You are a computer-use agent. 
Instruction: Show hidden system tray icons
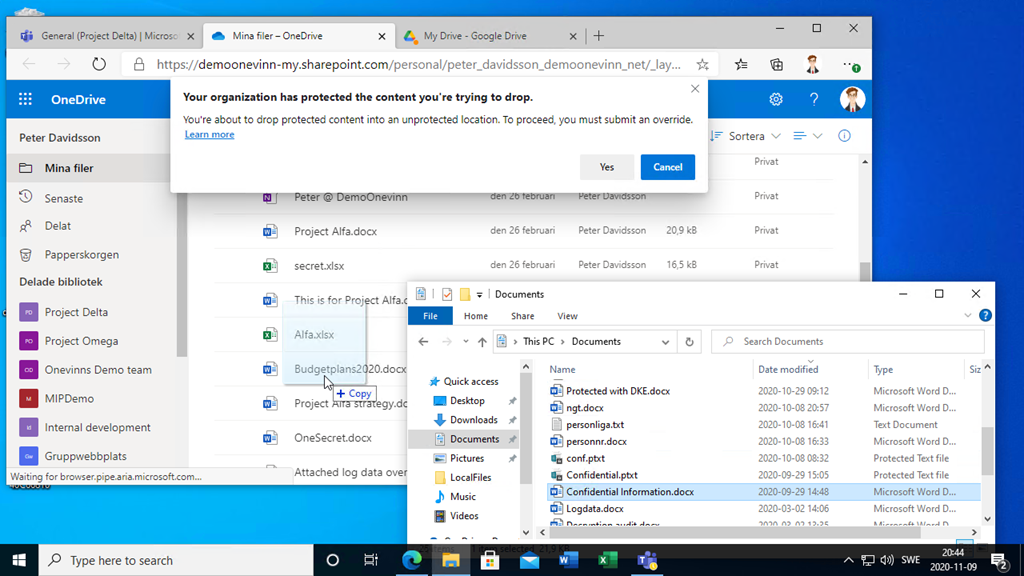849,560
